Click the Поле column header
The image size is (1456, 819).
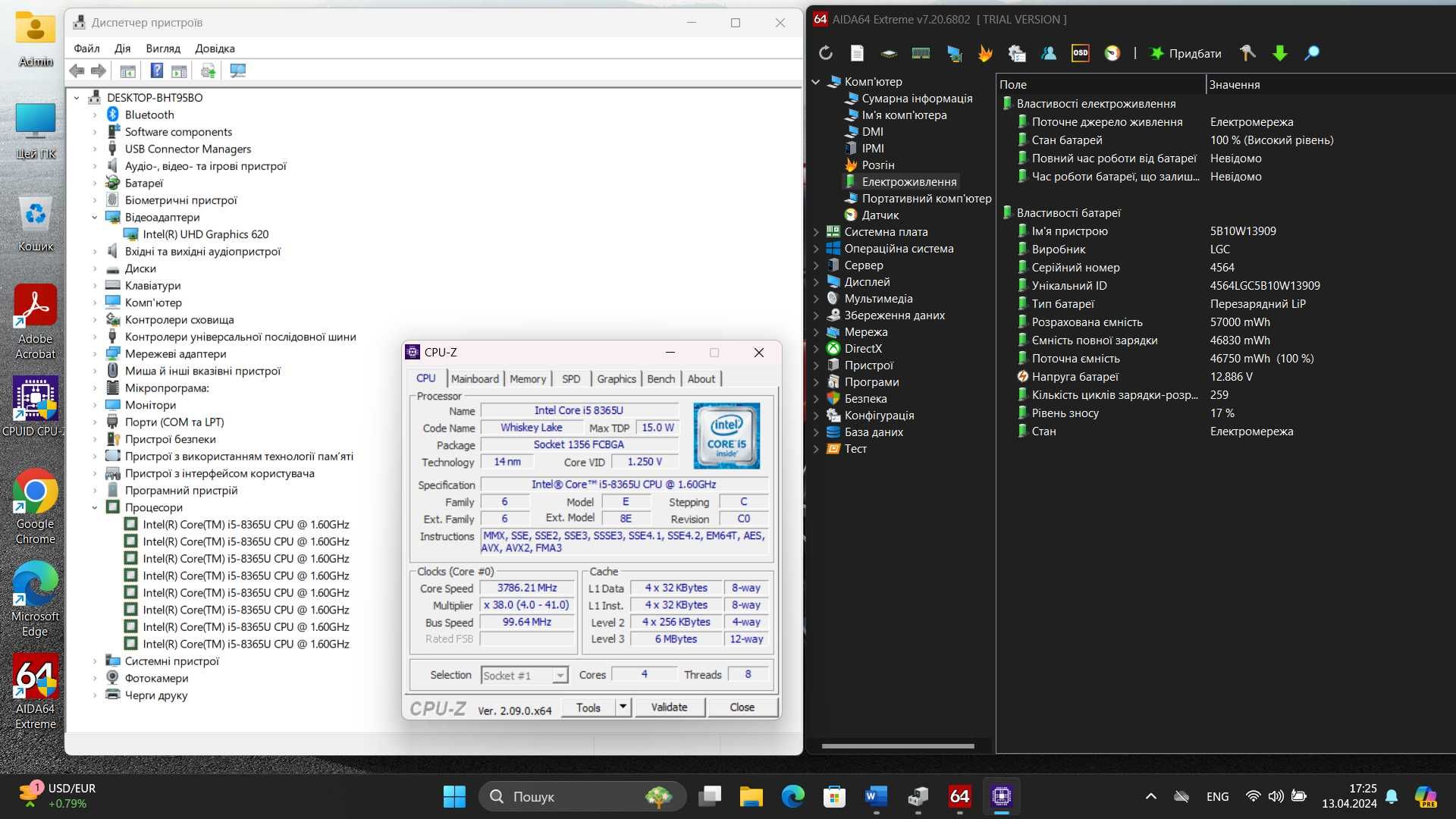(x=1100, y=84)
